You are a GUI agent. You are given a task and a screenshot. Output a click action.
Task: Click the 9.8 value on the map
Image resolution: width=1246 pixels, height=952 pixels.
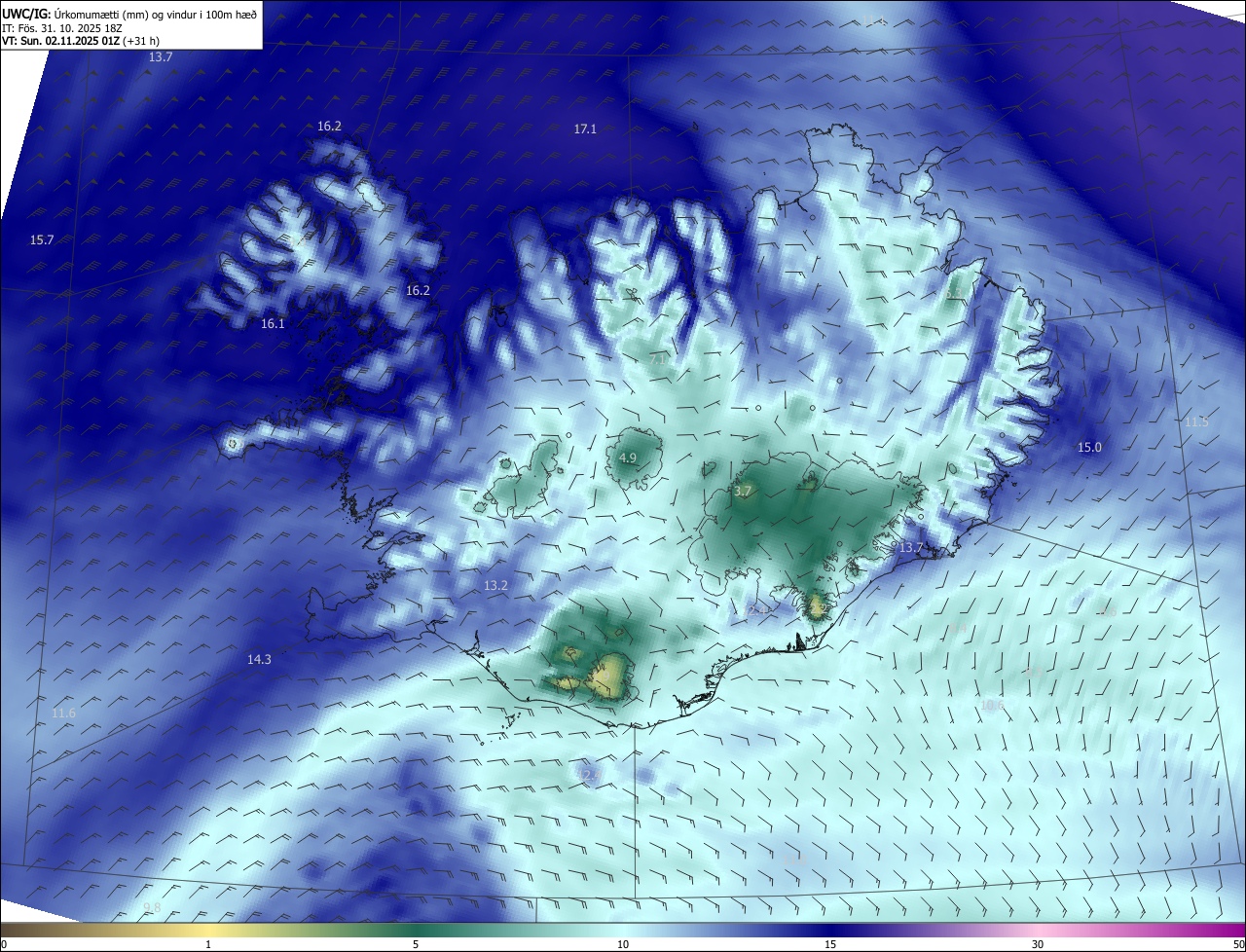[152, 907]
